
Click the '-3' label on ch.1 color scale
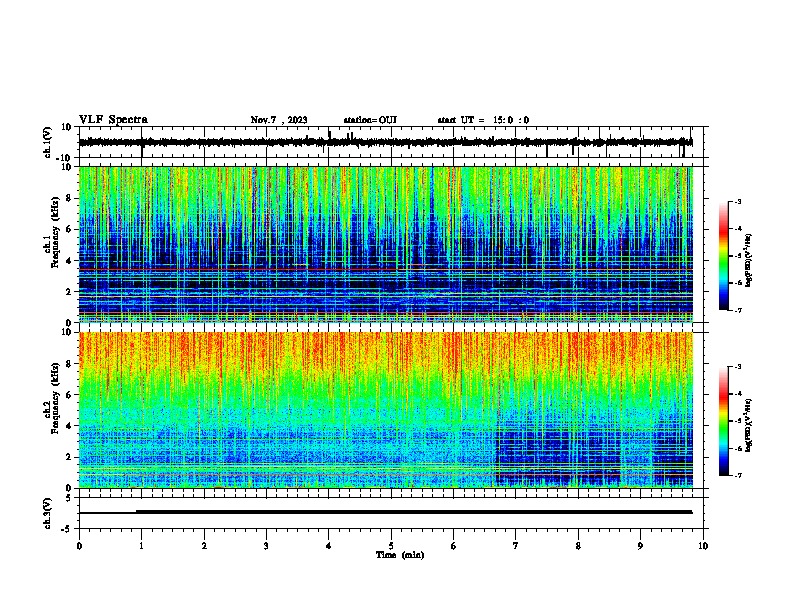coord(737,202)
